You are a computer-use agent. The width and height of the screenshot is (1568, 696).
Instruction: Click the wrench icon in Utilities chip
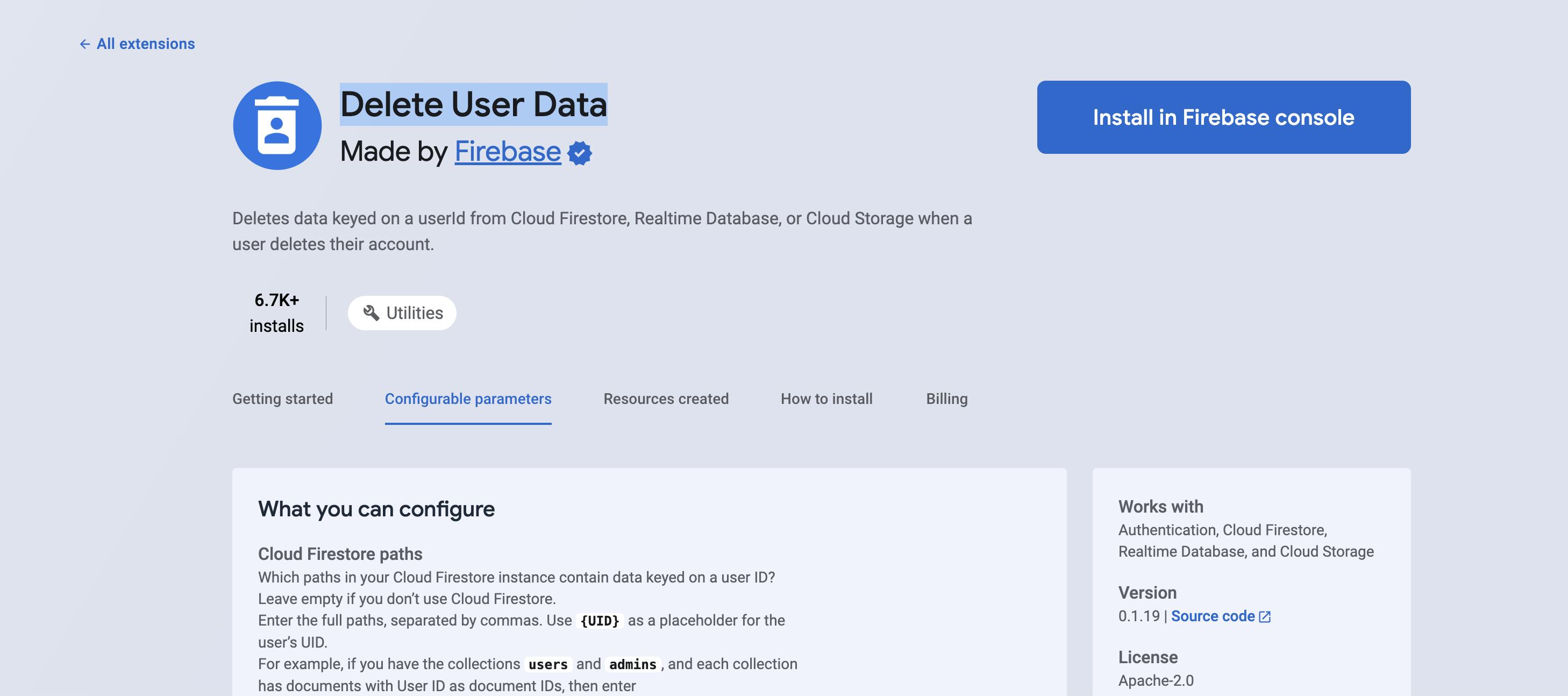(370, 313)
